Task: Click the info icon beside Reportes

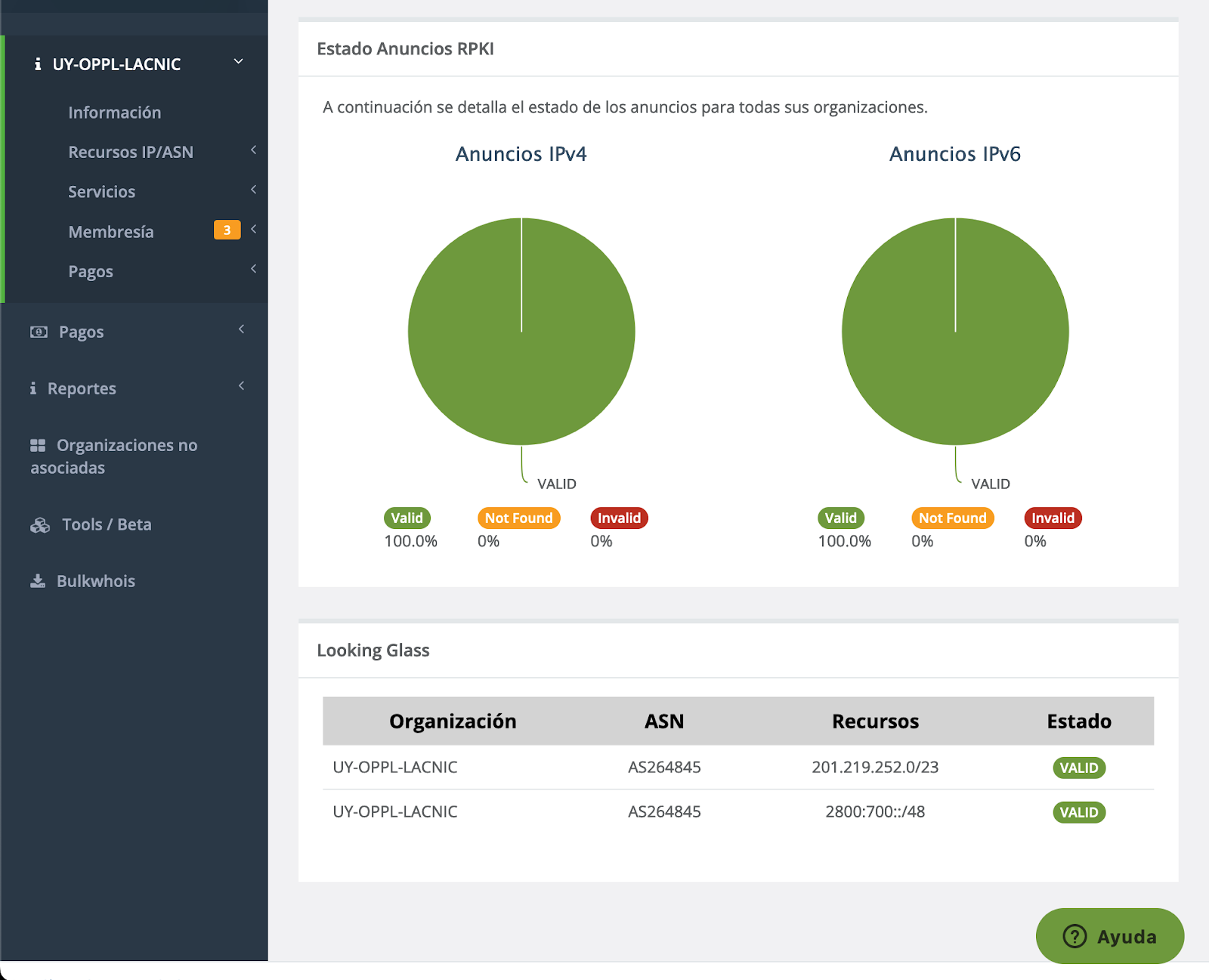Action: tap(33, 388)
